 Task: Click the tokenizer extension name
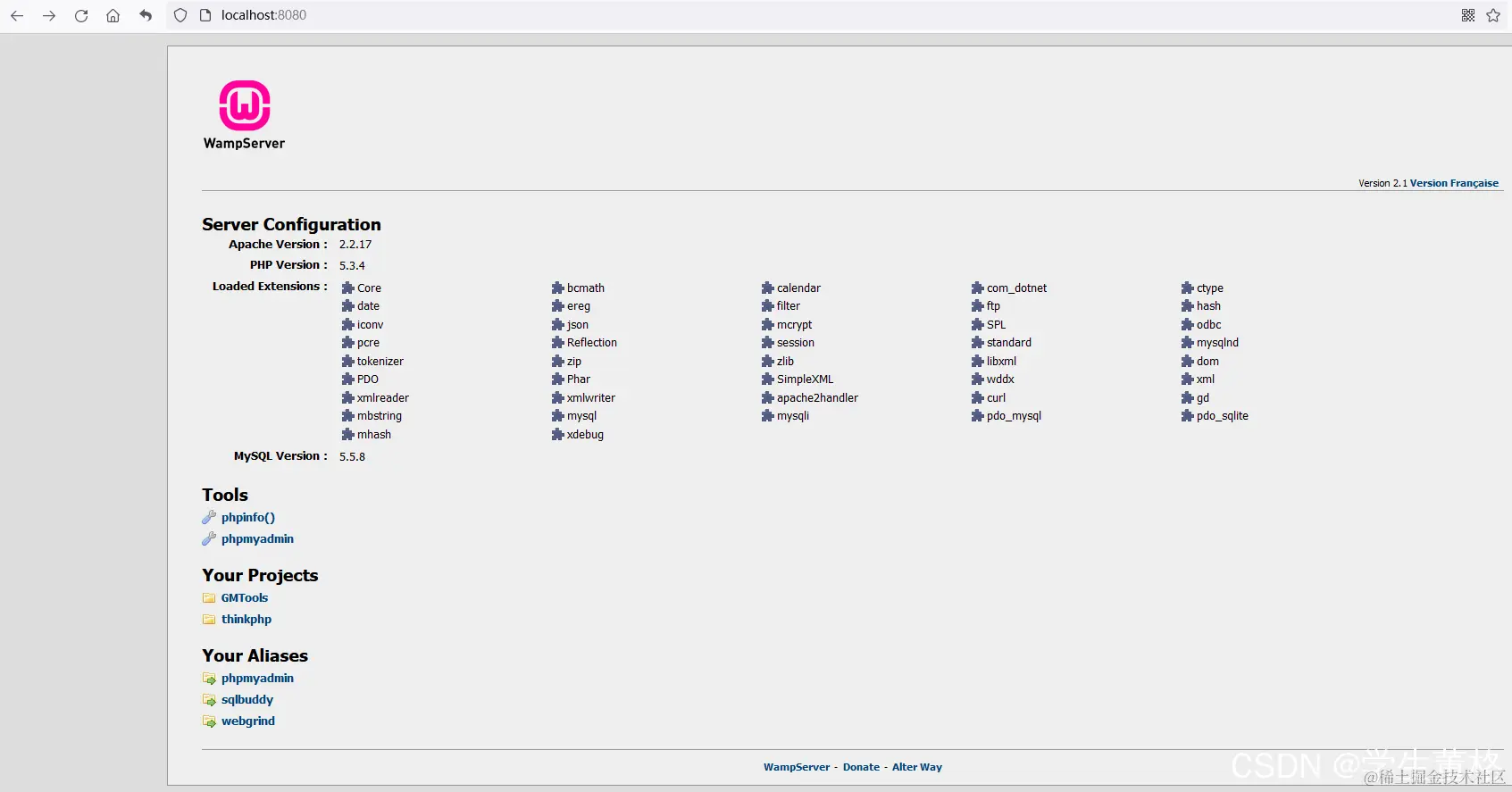(x=380, y=362)
